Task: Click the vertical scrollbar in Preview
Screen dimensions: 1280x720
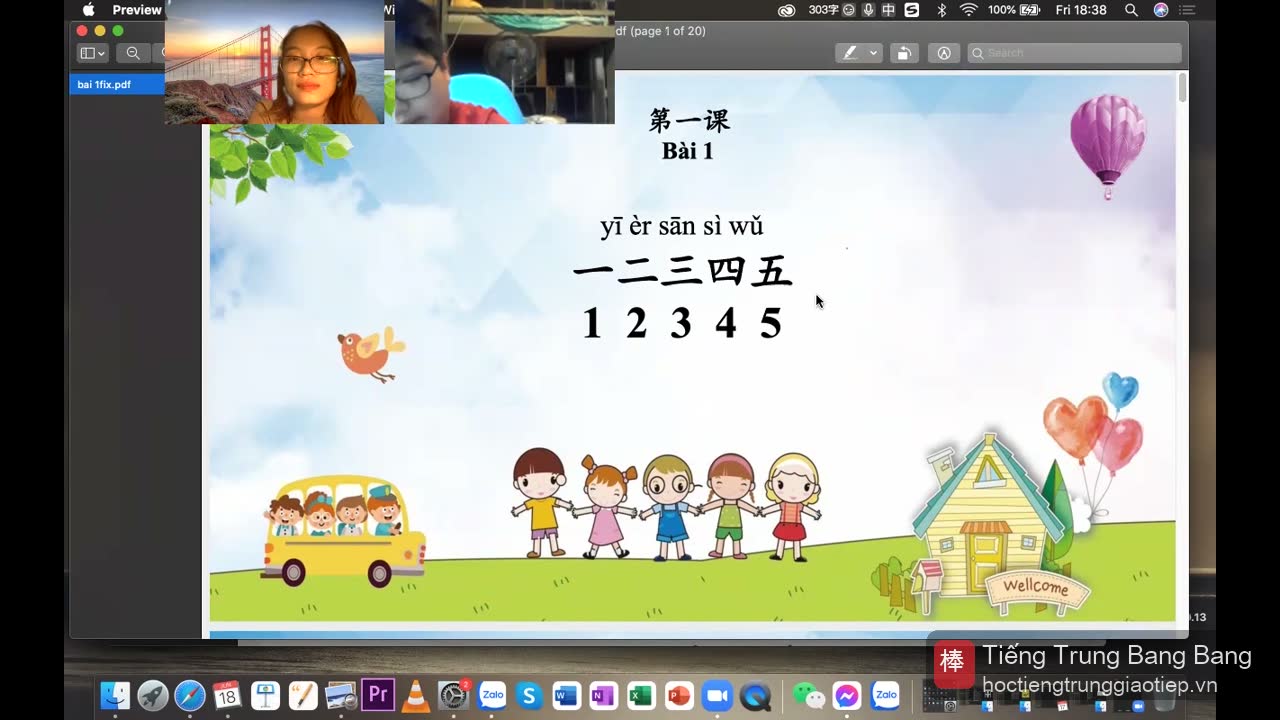Action: click(1183, 87)
